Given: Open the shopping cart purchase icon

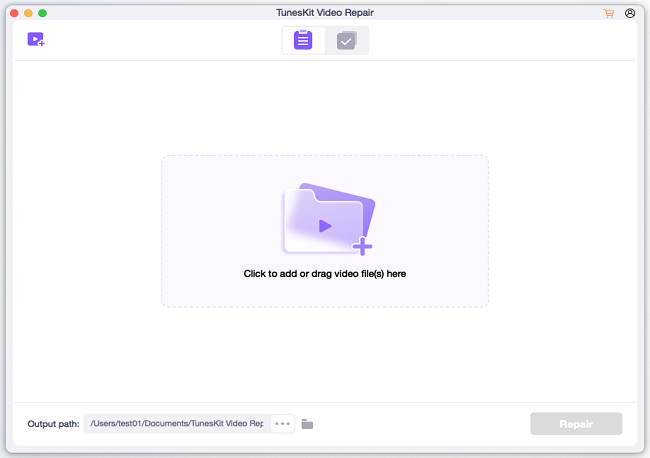Looking at the screenshot, I should tap(609, 13).
